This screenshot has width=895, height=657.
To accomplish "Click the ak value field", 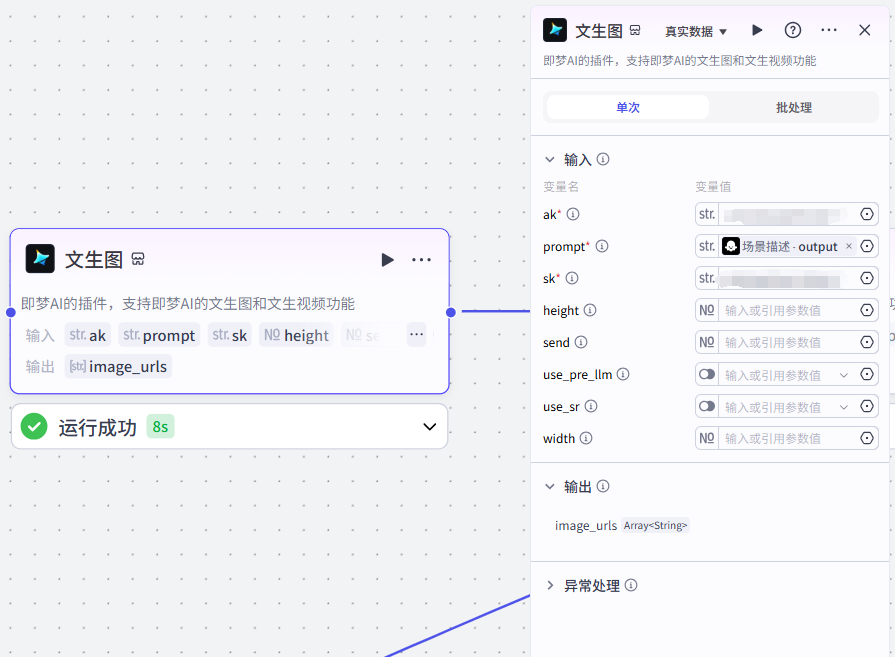I will (x=787, y=214).
